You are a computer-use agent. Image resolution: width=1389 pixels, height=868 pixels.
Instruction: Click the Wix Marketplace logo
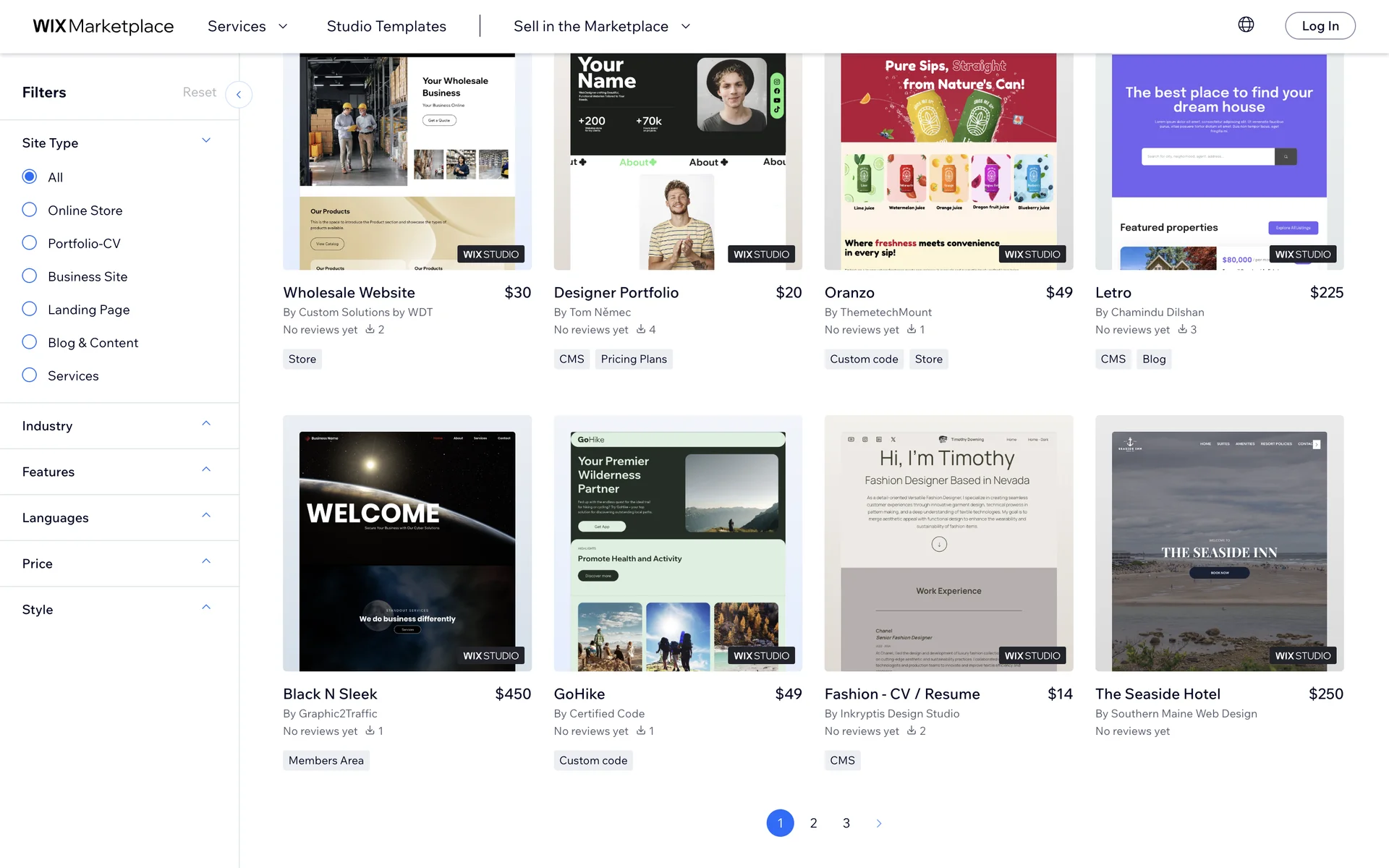pyautogui.click(x=103, y=26)
